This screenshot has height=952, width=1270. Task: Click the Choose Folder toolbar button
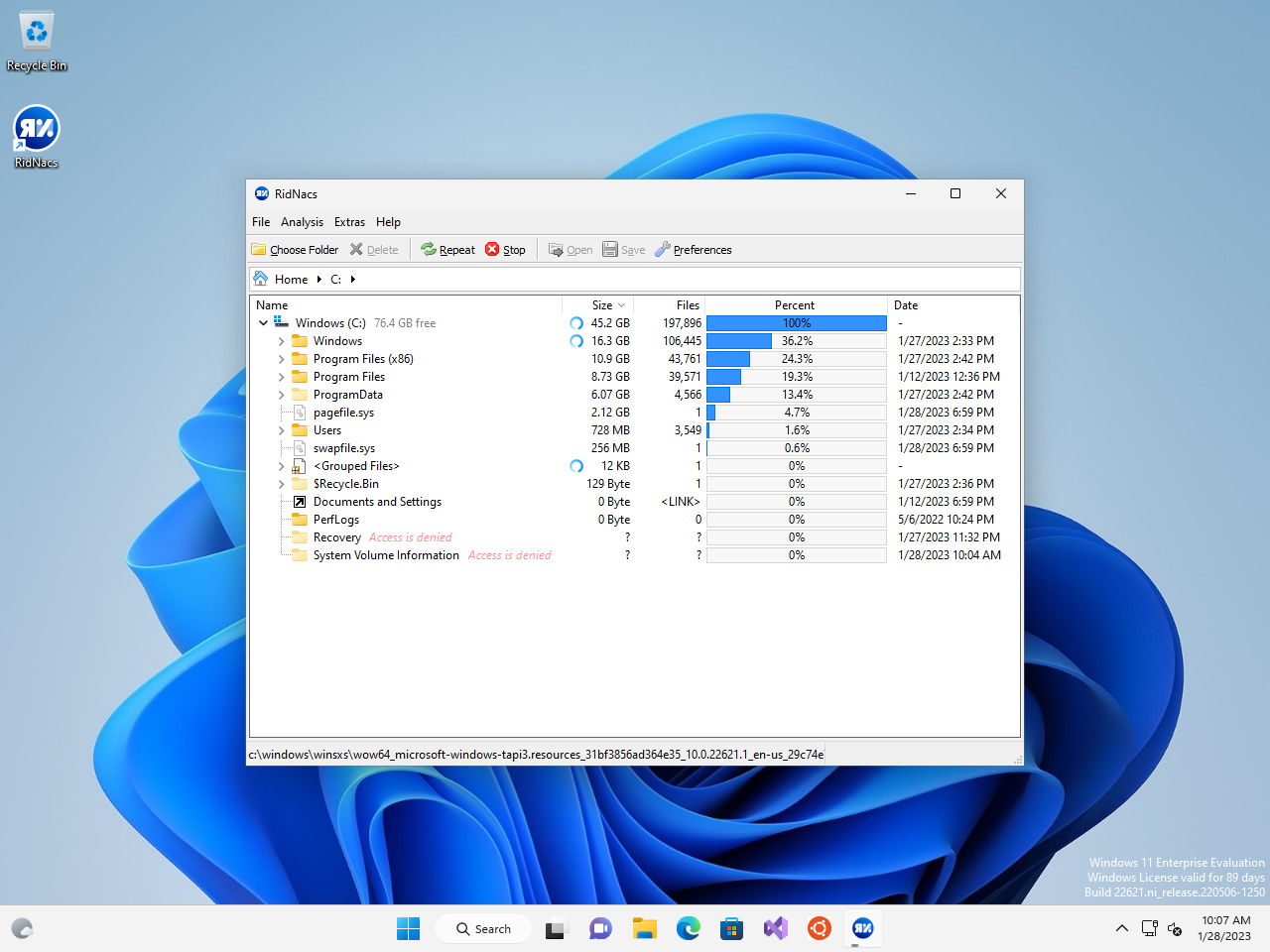[295, 250]
